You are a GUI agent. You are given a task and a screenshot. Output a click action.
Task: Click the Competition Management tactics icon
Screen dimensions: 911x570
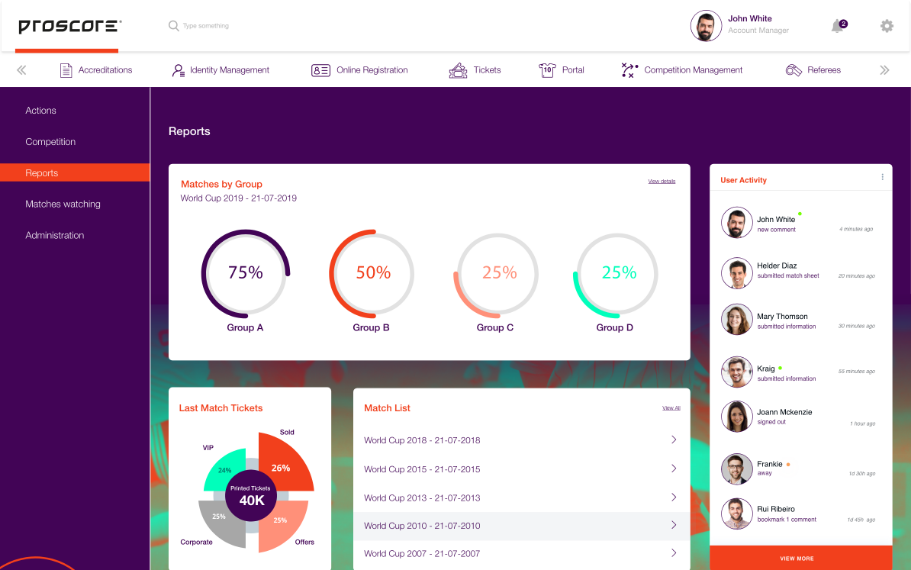pos(629,70)
